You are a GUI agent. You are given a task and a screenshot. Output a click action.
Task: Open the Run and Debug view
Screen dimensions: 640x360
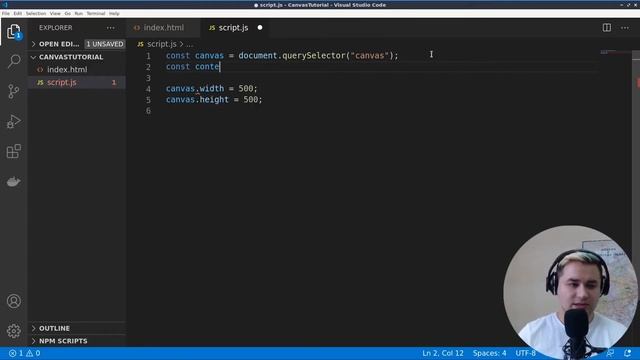tap(13, 121)
